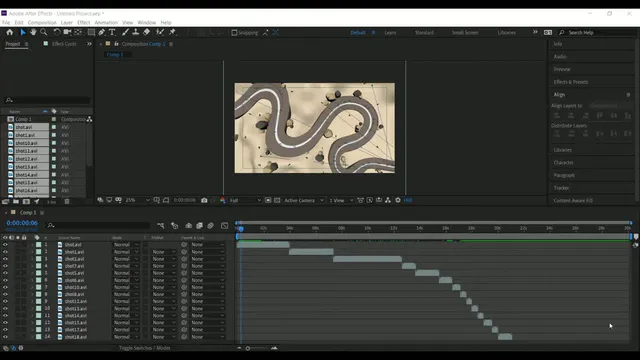Select the Hand tool
640x360 pixels.
click(x=33, y=32)
